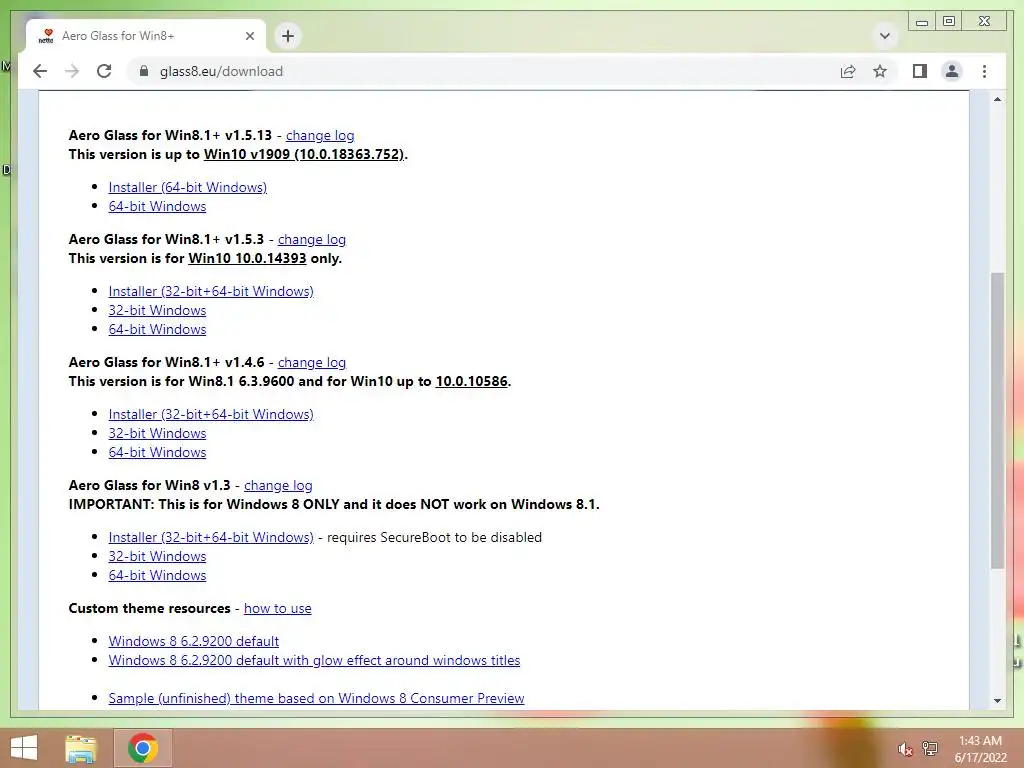Click the forward navigation arrow
Screen dimensions: 1024x768
coord(72,71)
